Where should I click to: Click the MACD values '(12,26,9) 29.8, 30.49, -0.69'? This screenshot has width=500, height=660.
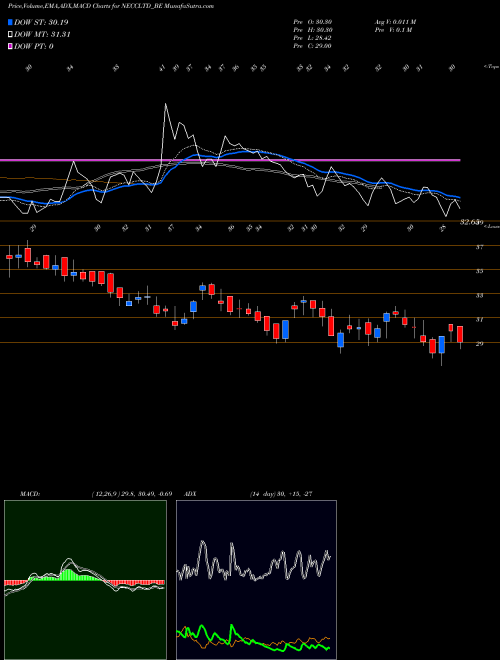click(131, 494)
